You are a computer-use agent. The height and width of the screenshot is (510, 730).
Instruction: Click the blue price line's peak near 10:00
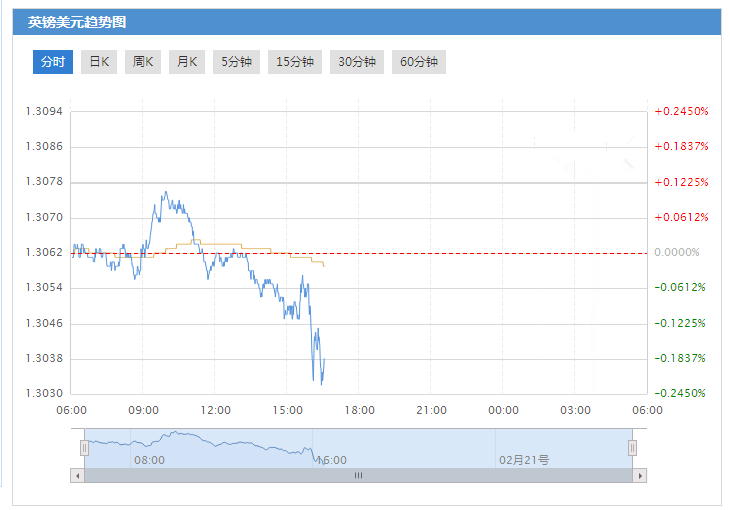pyautogui.click(x=165, y=192)
